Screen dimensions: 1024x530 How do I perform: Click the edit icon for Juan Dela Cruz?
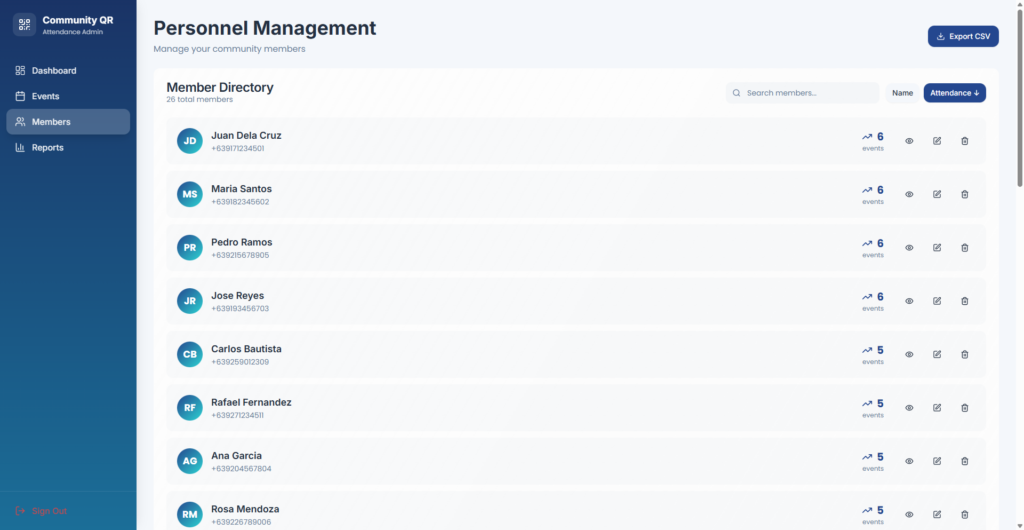click(x=937, y=141)
